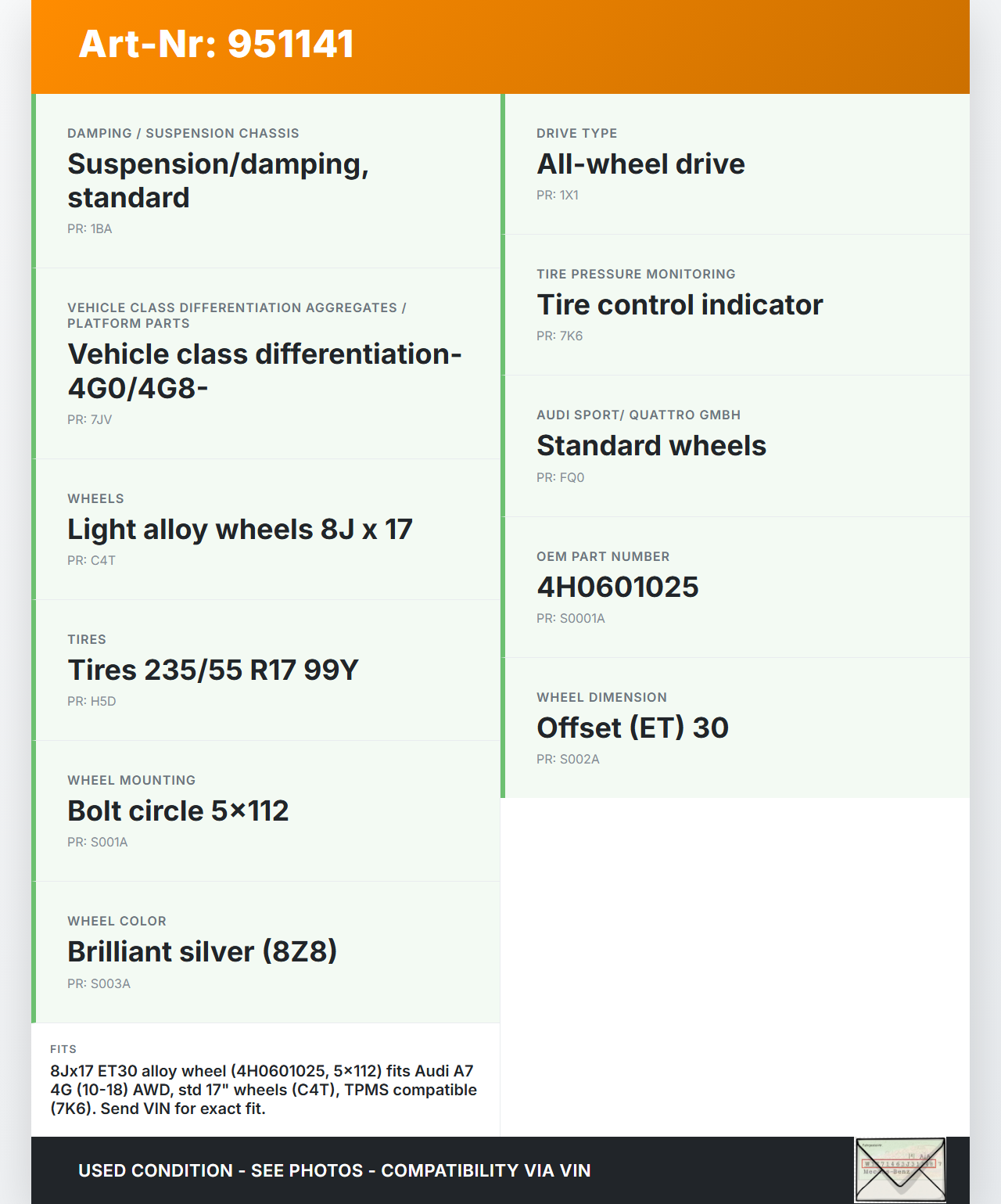Select the Brilliant silver (8Z8) wheel color
1001x1204 pixels.
[x=203, y=952]
